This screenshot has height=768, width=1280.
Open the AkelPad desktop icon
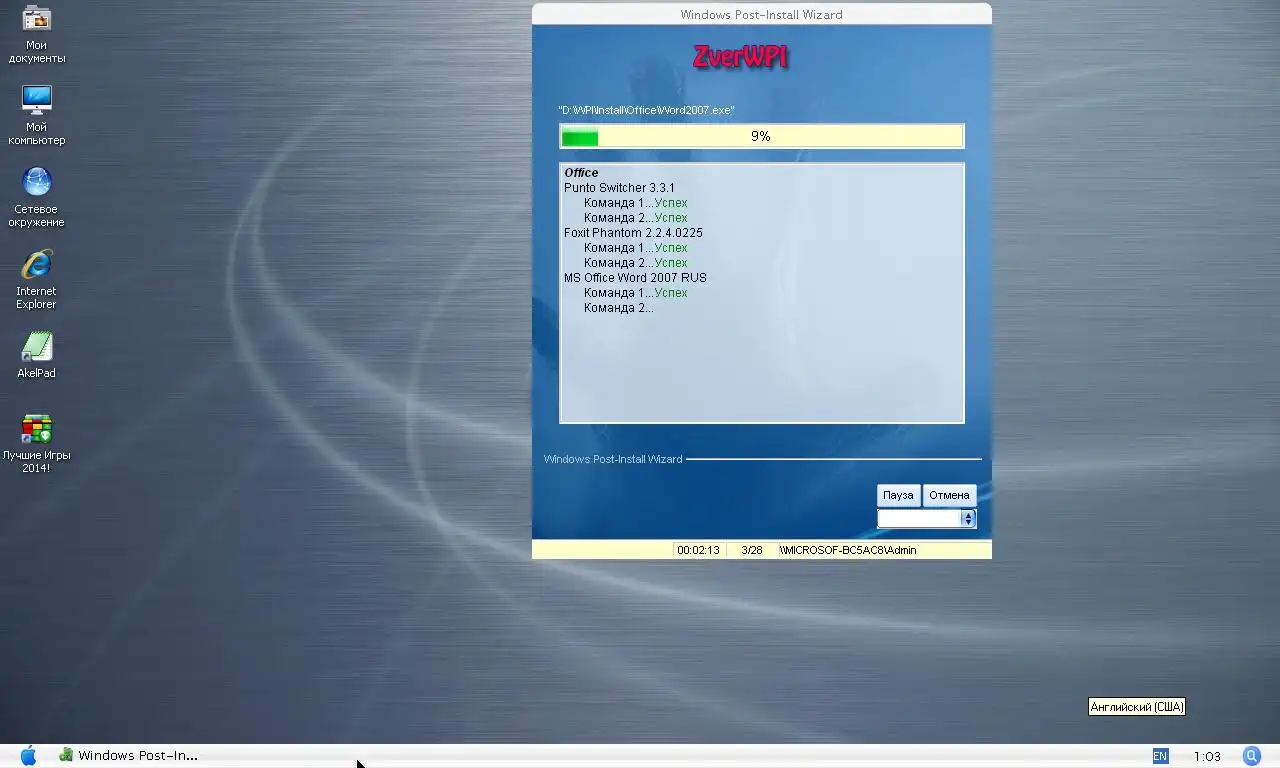(x=37, y=355)
